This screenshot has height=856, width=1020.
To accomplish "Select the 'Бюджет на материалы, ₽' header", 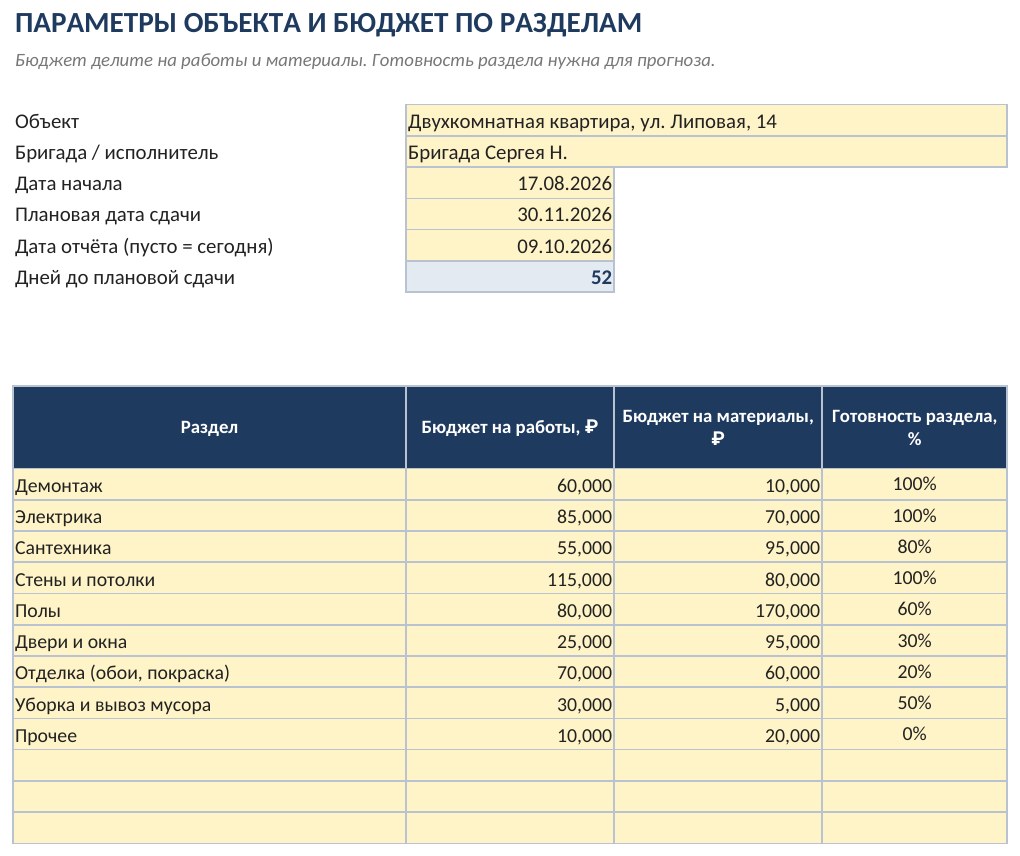I will click(x=718, y=427).
